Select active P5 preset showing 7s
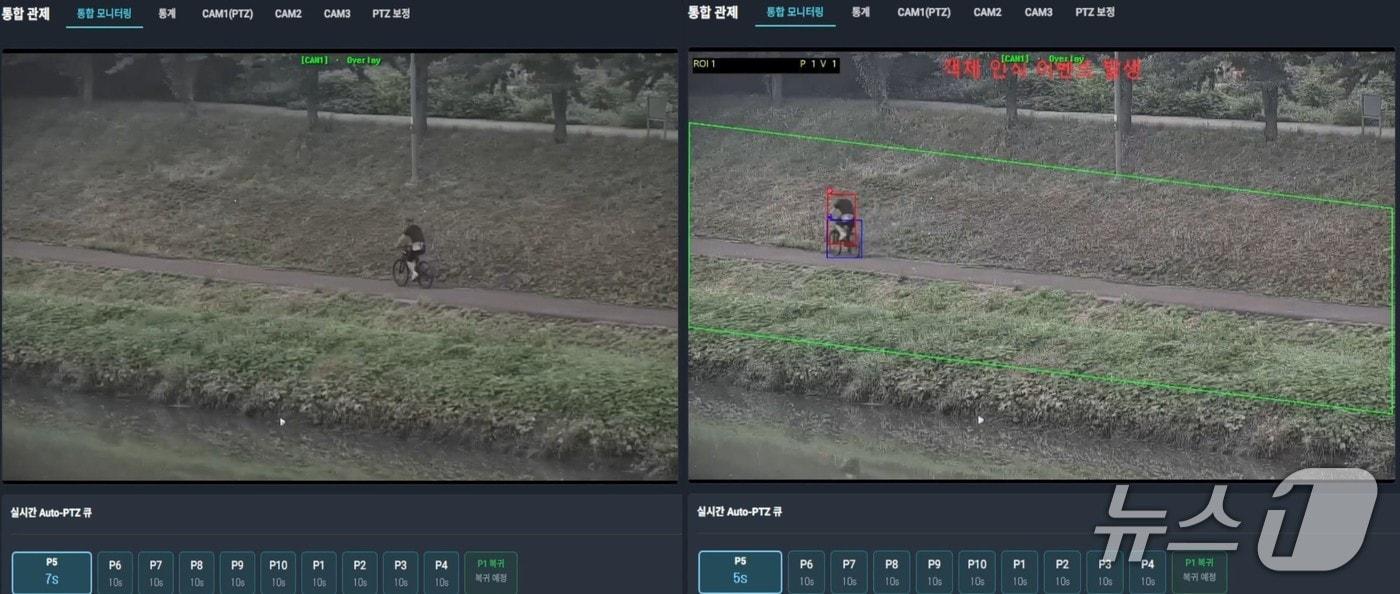1400x594 pixels. (x=52, y=572)
